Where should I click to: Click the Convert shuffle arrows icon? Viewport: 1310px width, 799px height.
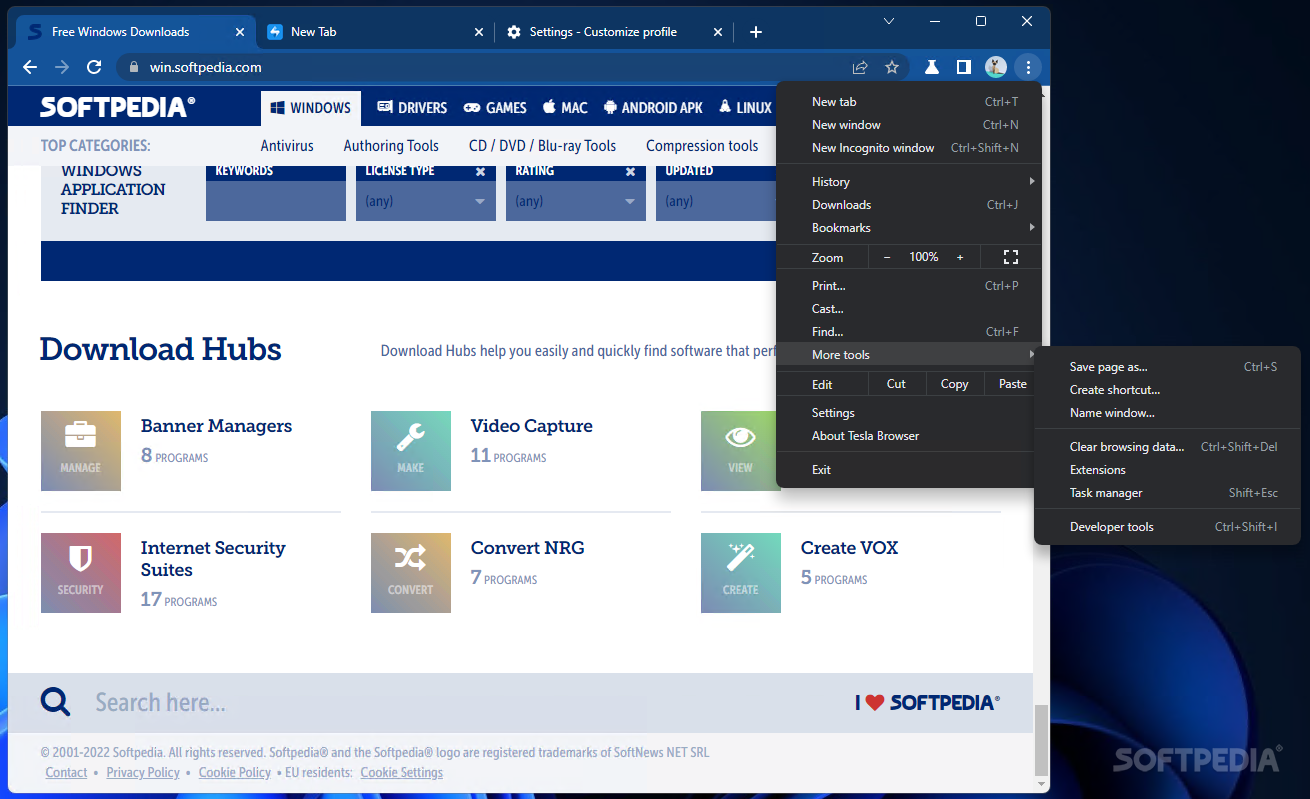point(411,573)
